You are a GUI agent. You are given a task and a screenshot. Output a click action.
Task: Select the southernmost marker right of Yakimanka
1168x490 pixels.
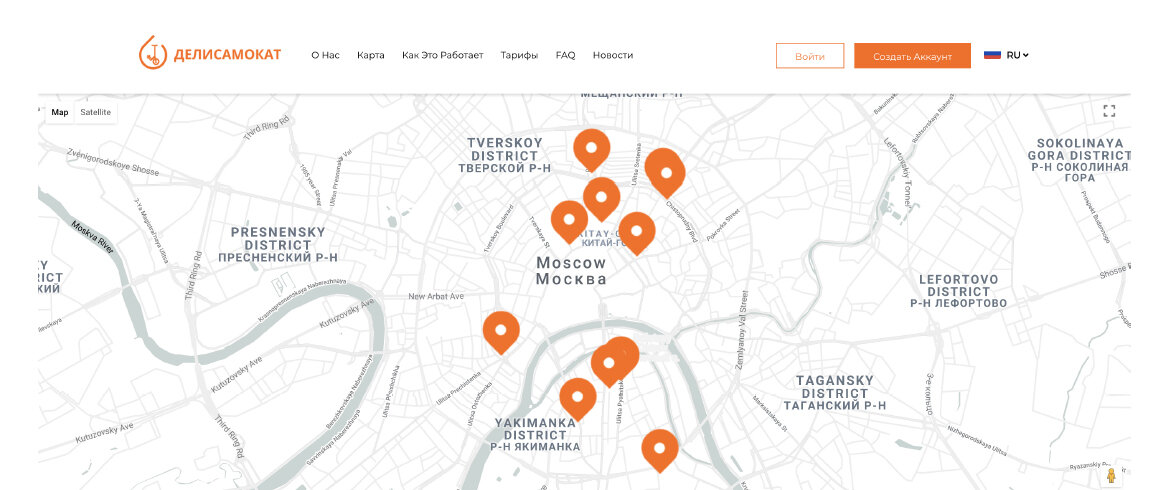tap(660, 449)
